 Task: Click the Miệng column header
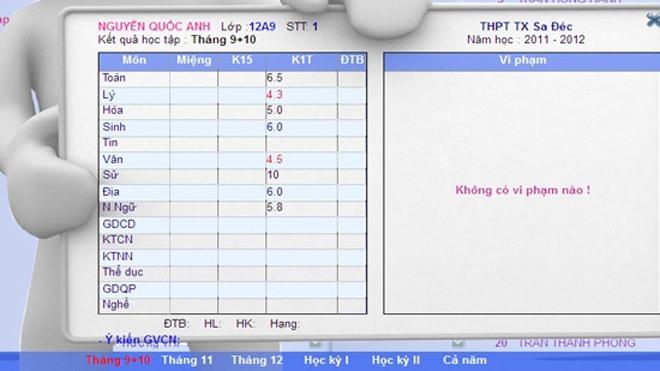tap(194, 61)
